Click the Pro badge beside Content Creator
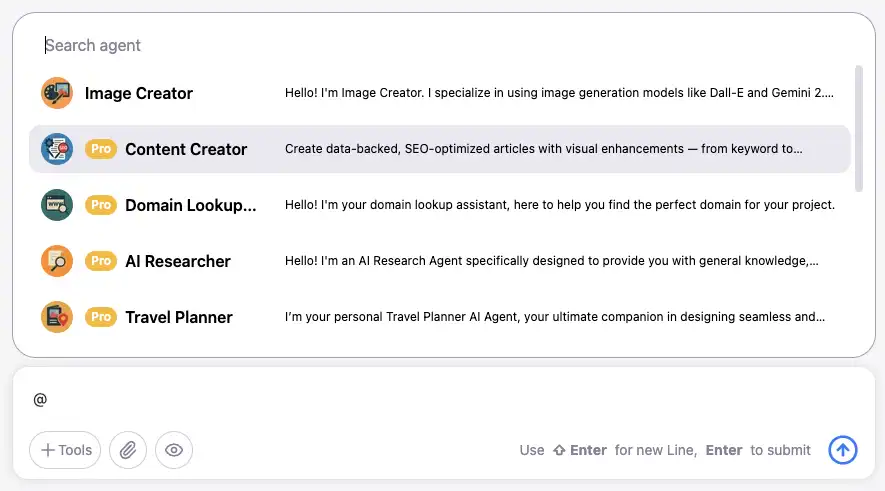This screenshot has width=885, height=491. pyautogui.click(x=101, y=149)
